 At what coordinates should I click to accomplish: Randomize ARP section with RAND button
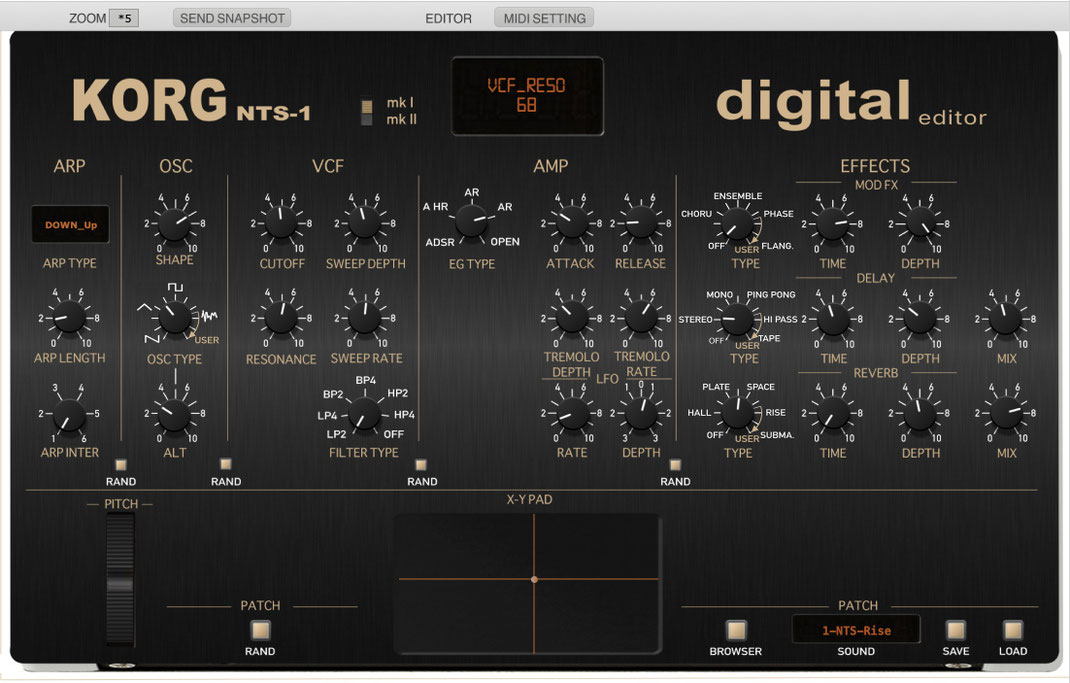click(121, 465)
